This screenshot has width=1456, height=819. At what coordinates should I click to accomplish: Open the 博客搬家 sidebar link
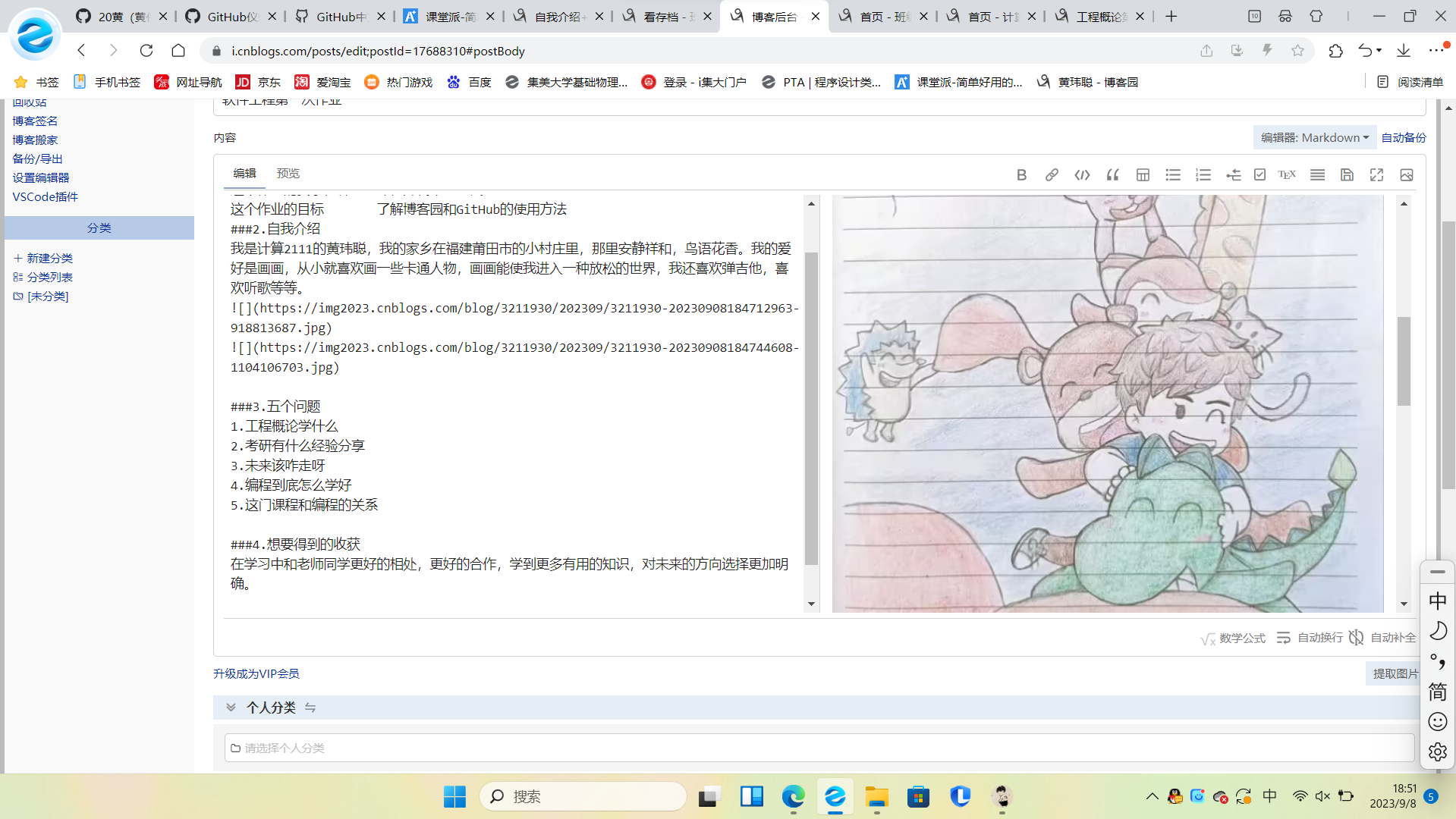click(x=35, y=140)
